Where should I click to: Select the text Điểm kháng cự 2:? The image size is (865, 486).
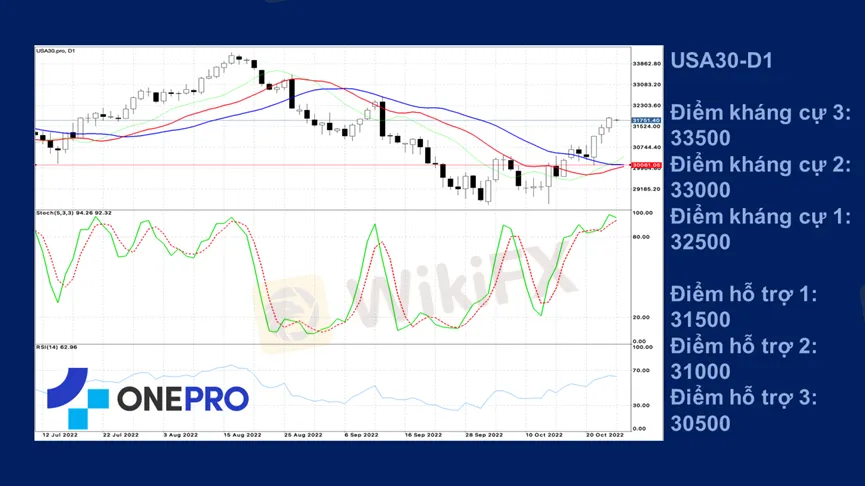(760, 165)
